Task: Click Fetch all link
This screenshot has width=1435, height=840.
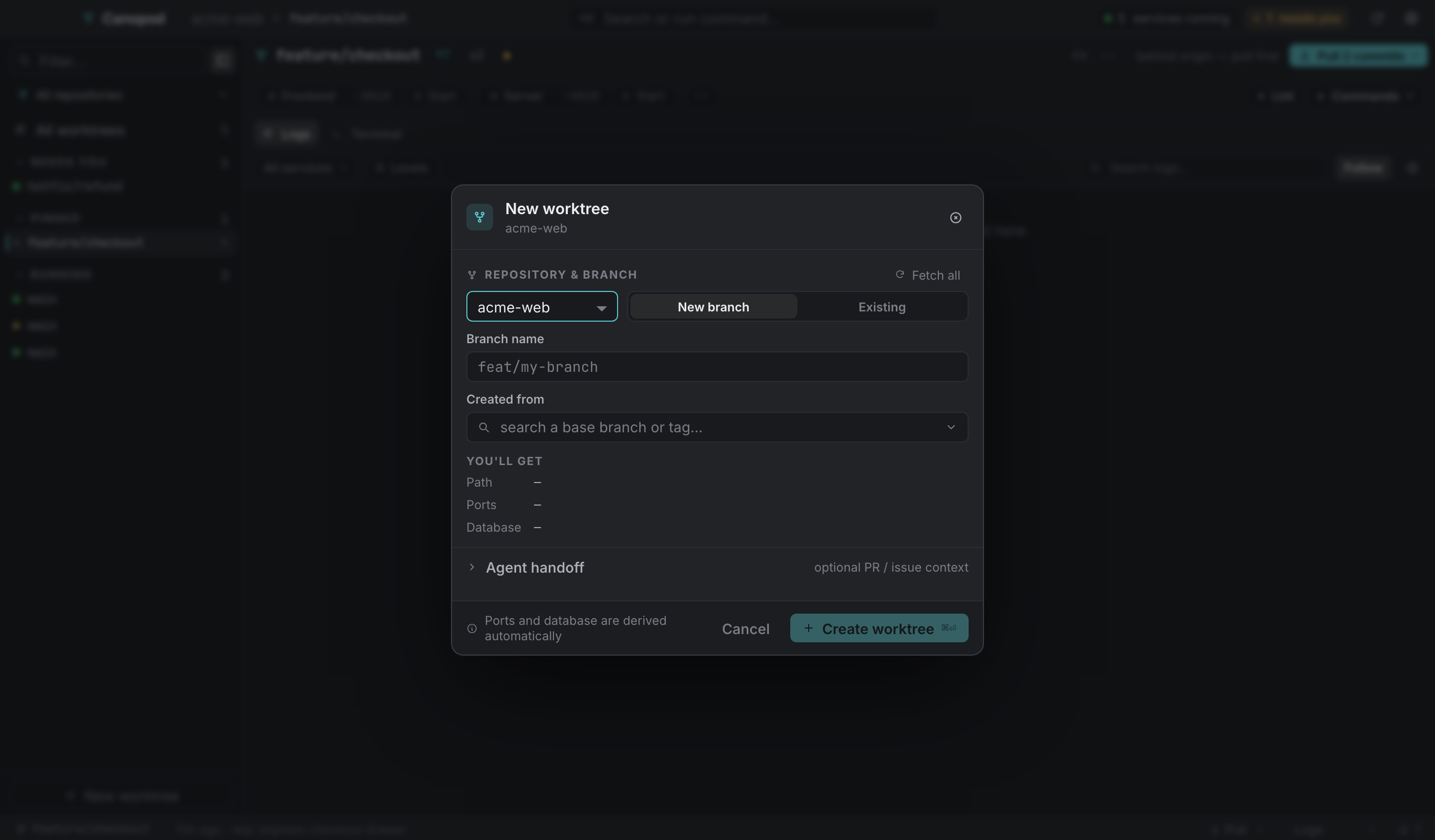Action: click(x=928, y=275)
